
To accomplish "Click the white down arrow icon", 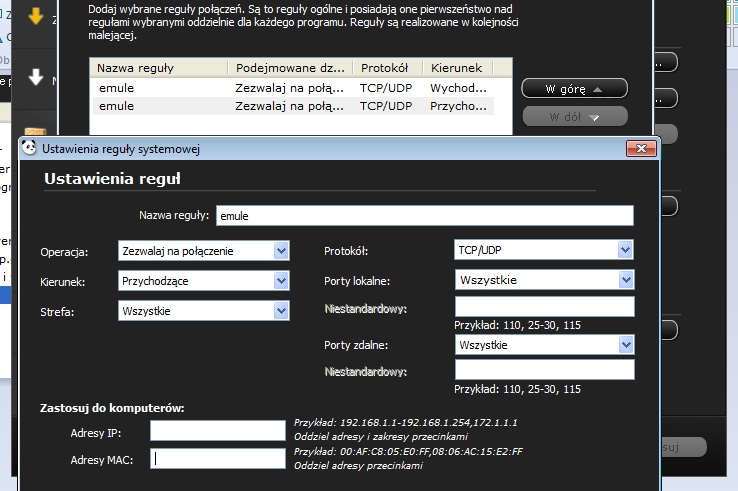I will point(36,77).
